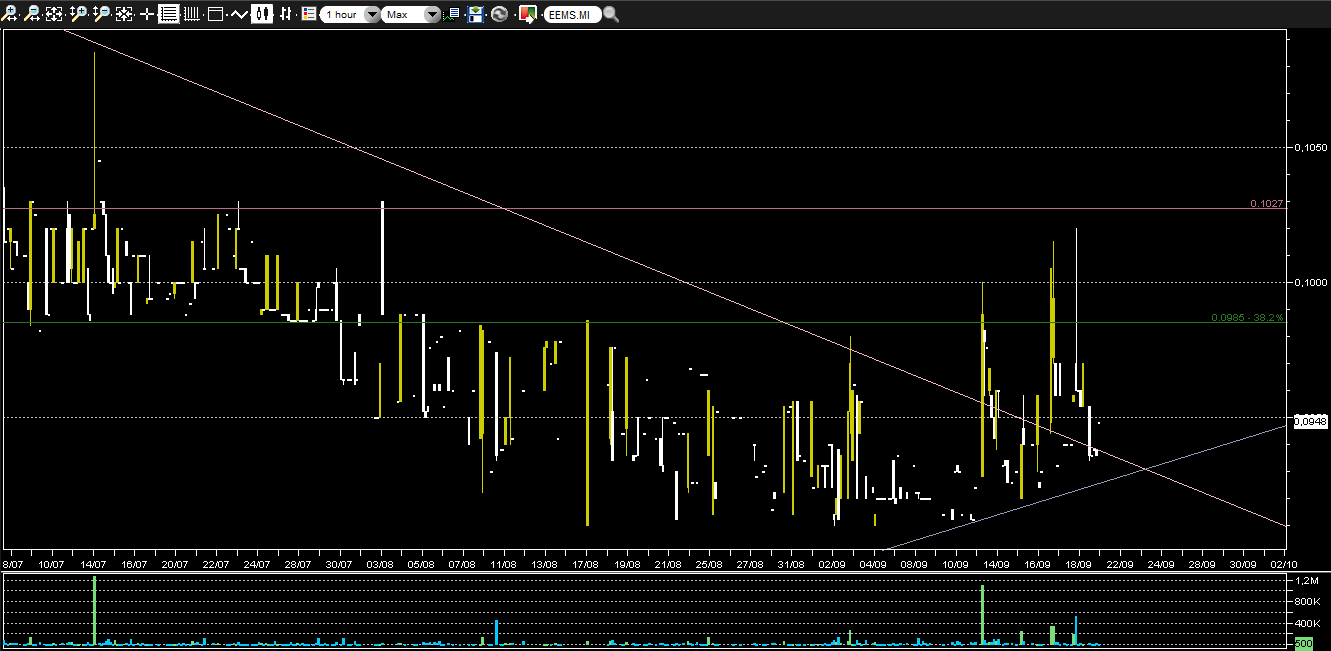Toggle the crosshair cursor
1331x651 pixels.
[147, 14]
